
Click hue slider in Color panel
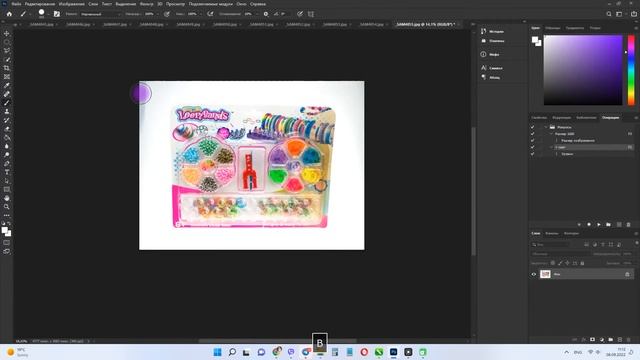point(631,70)
